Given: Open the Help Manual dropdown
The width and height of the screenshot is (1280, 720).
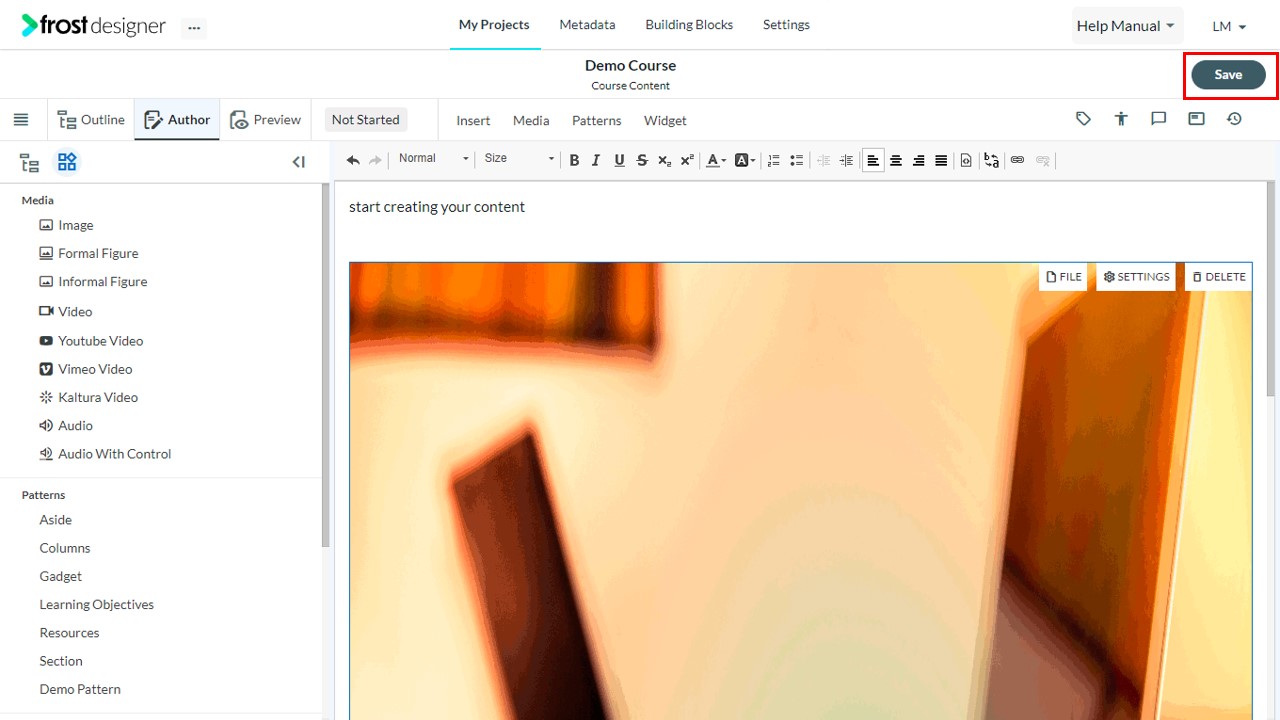Looking at the screenshot, I should click(1126, 26).
